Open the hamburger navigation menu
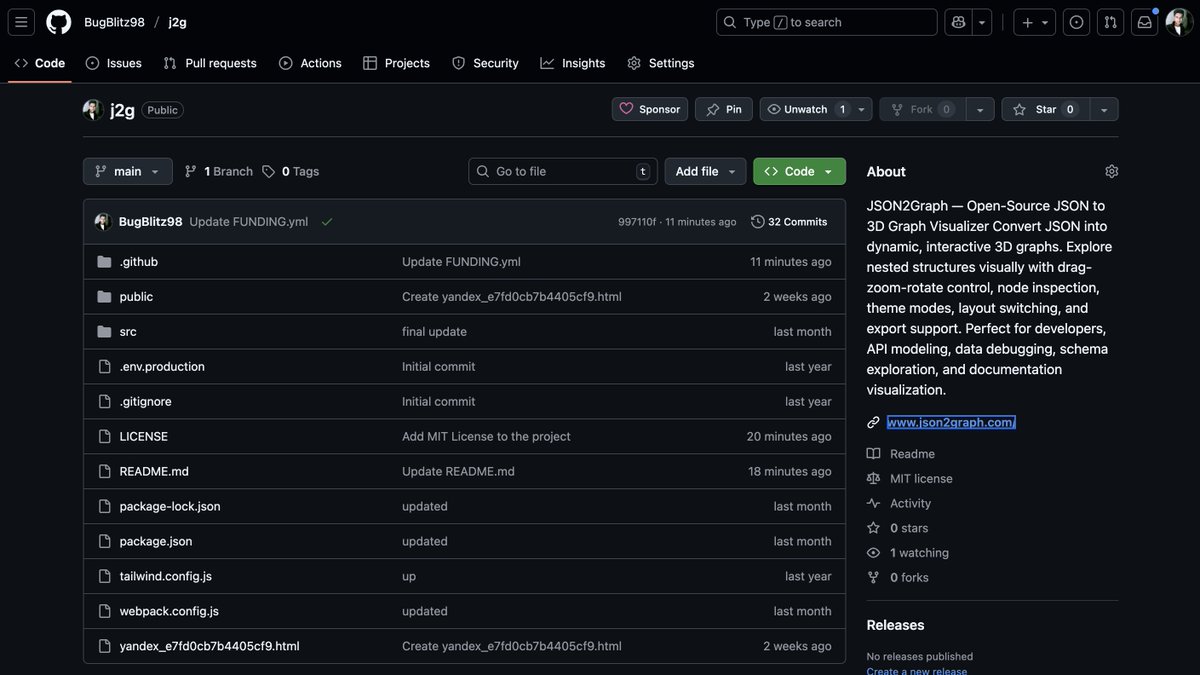1200x675 pixels. pyautogui.click(x=22, y=22)
